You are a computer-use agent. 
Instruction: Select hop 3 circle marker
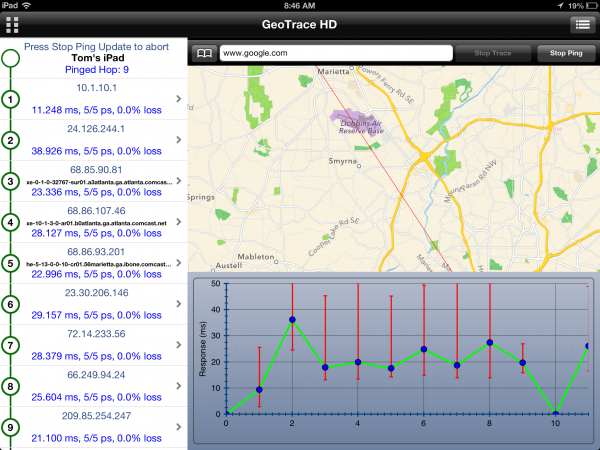click(x=10, y=181)
